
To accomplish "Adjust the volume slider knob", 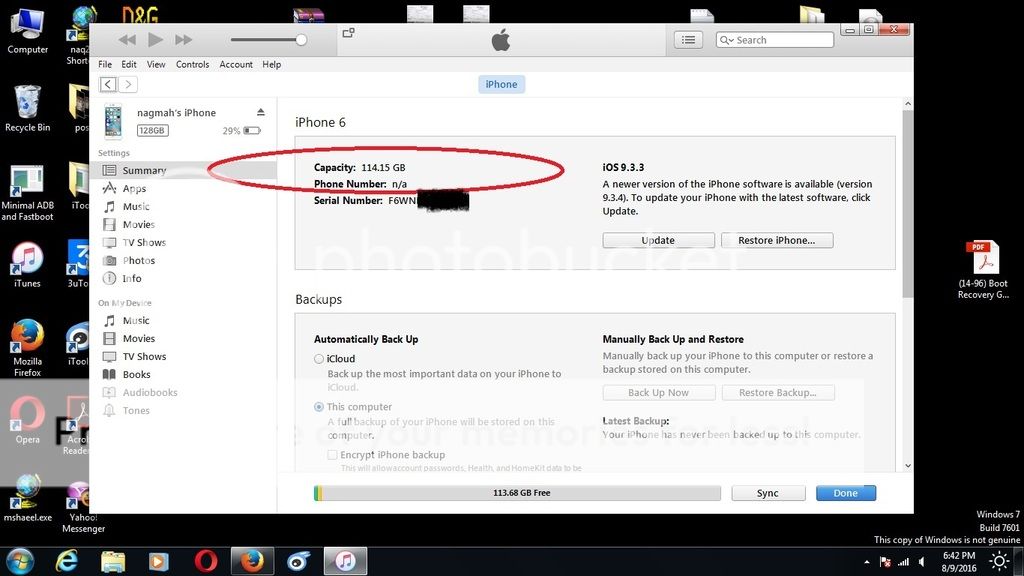I will point(301,40).
